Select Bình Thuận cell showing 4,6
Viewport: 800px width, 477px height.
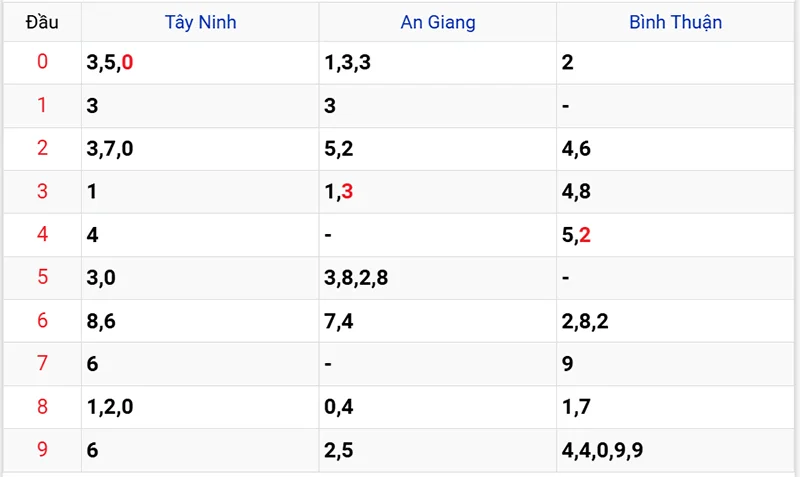(x=576, y=149)
